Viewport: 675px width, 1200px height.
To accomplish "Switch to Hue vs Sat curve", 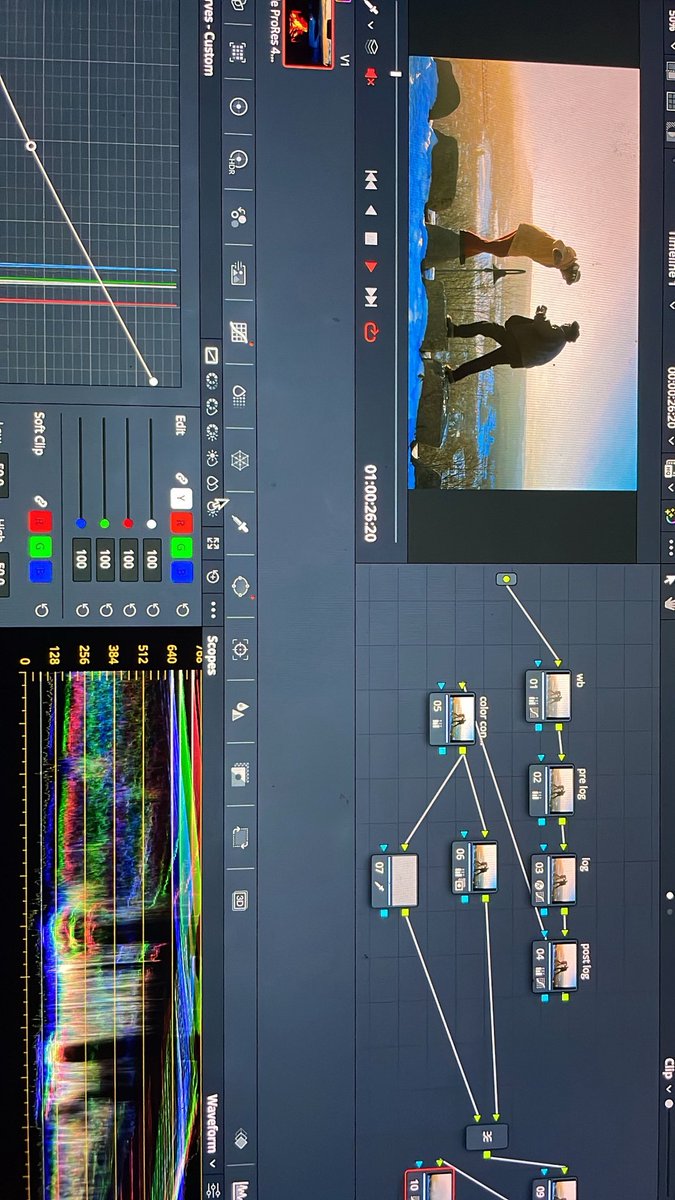I will [x=211, y=408].
